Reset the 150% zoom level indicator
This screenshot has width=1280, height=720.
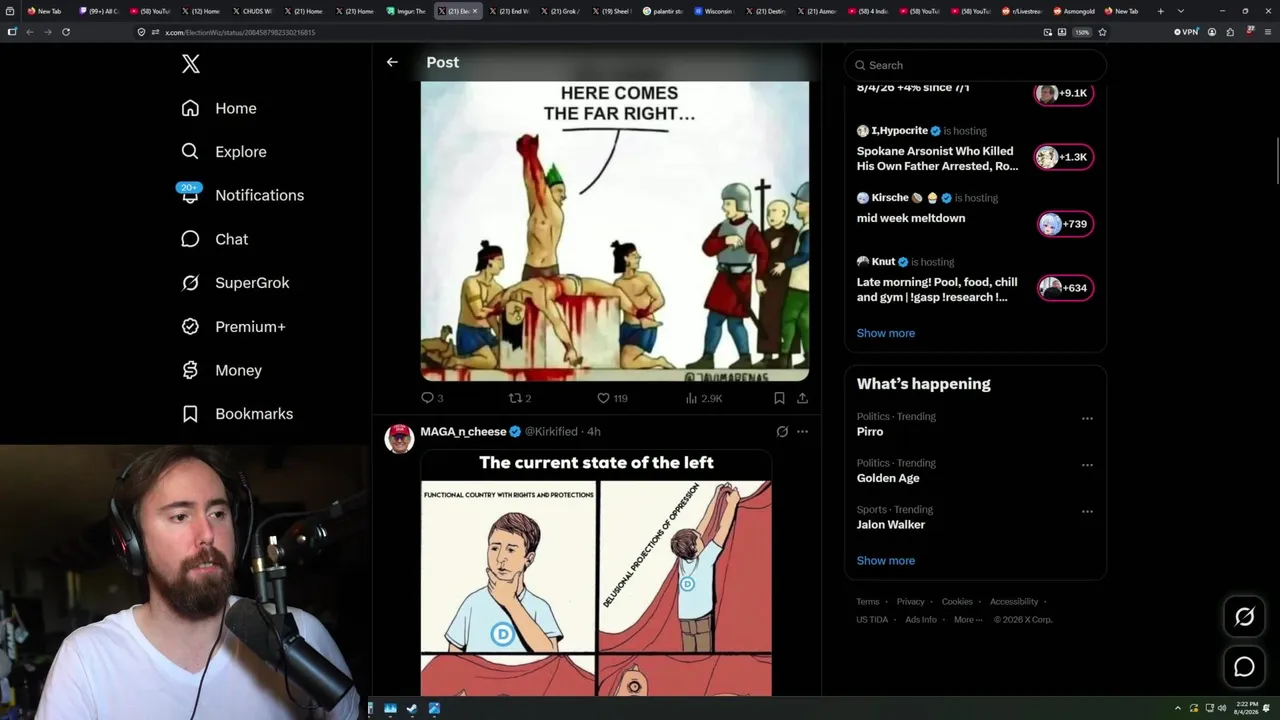[1082, 32]
